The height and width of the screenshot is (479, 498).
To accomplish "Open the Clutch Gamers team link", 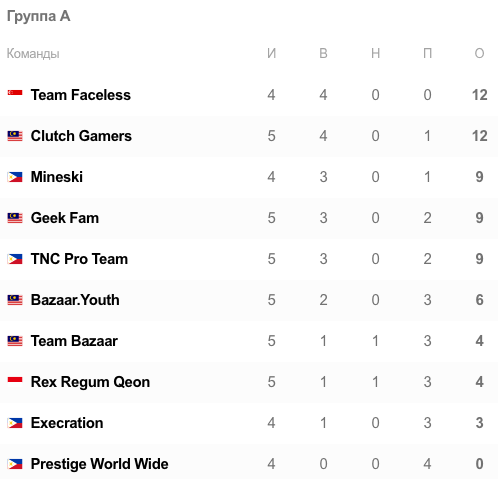I will [x=81, y=136].
